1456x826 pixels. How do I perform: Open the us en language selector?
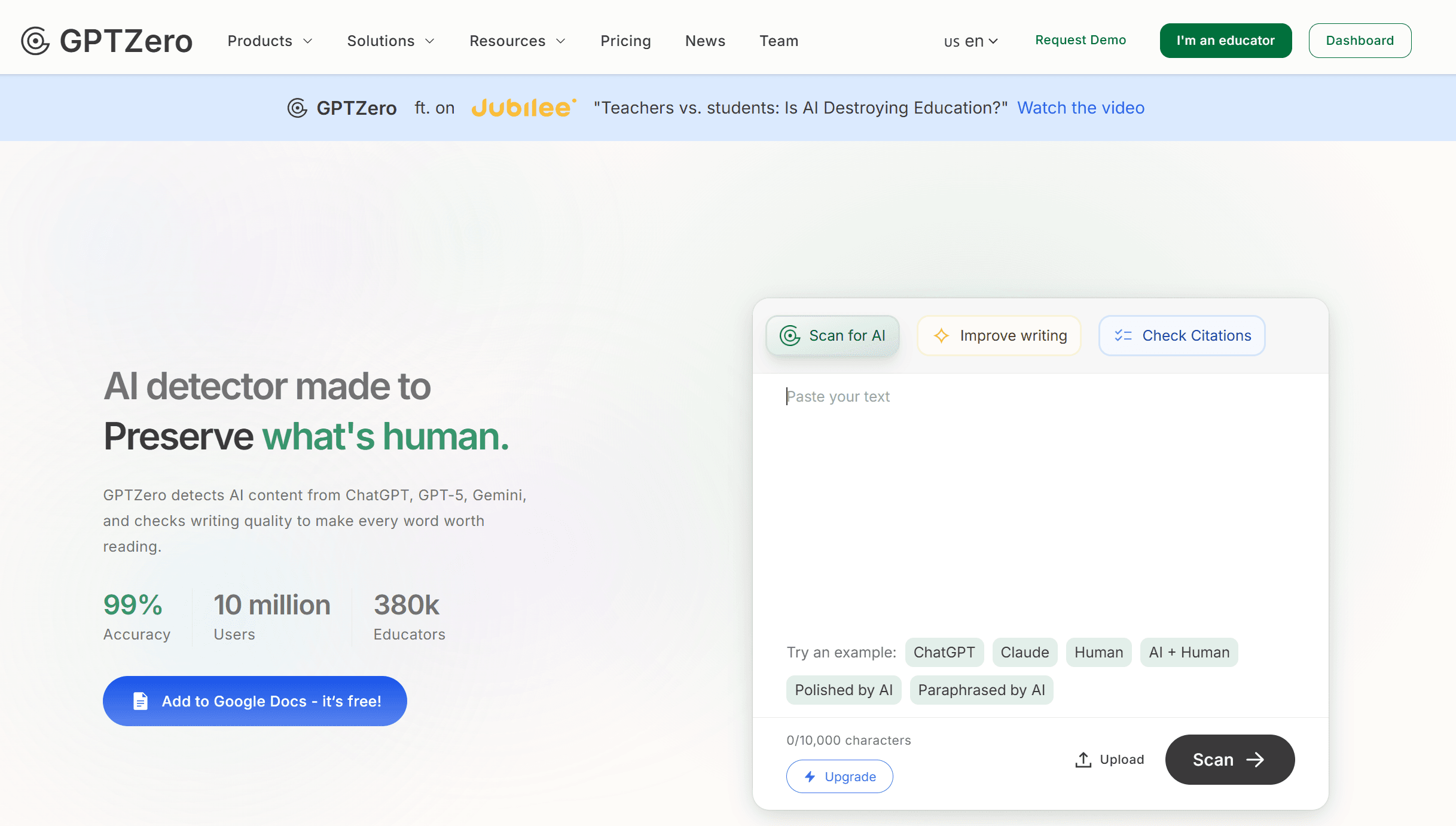point(970,41)
